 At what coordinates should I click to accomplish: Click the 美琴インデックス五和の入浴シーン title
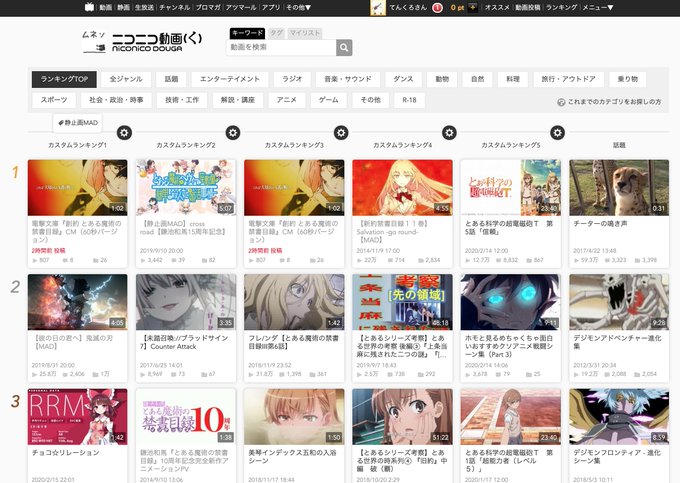tap(295, 457)
